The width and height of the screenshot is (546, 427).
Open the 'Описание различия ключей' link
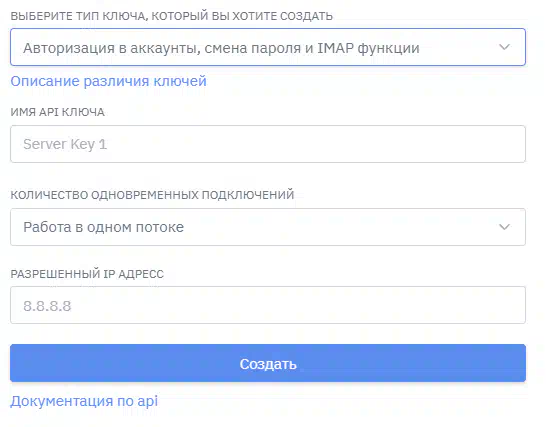point(108,81)
